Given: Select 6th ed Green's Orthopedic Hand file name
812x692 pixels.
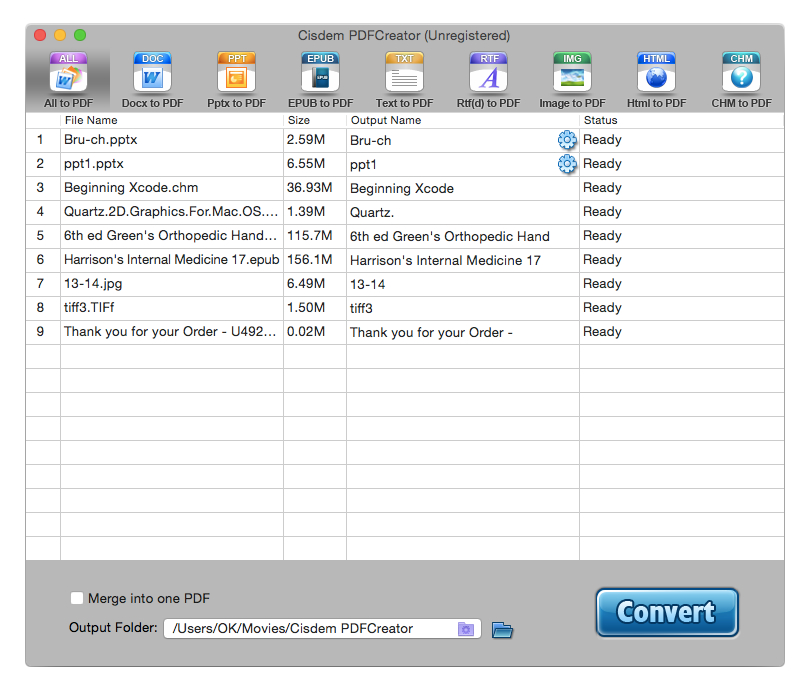Looking at the screenshot, I should click(170, 236).
